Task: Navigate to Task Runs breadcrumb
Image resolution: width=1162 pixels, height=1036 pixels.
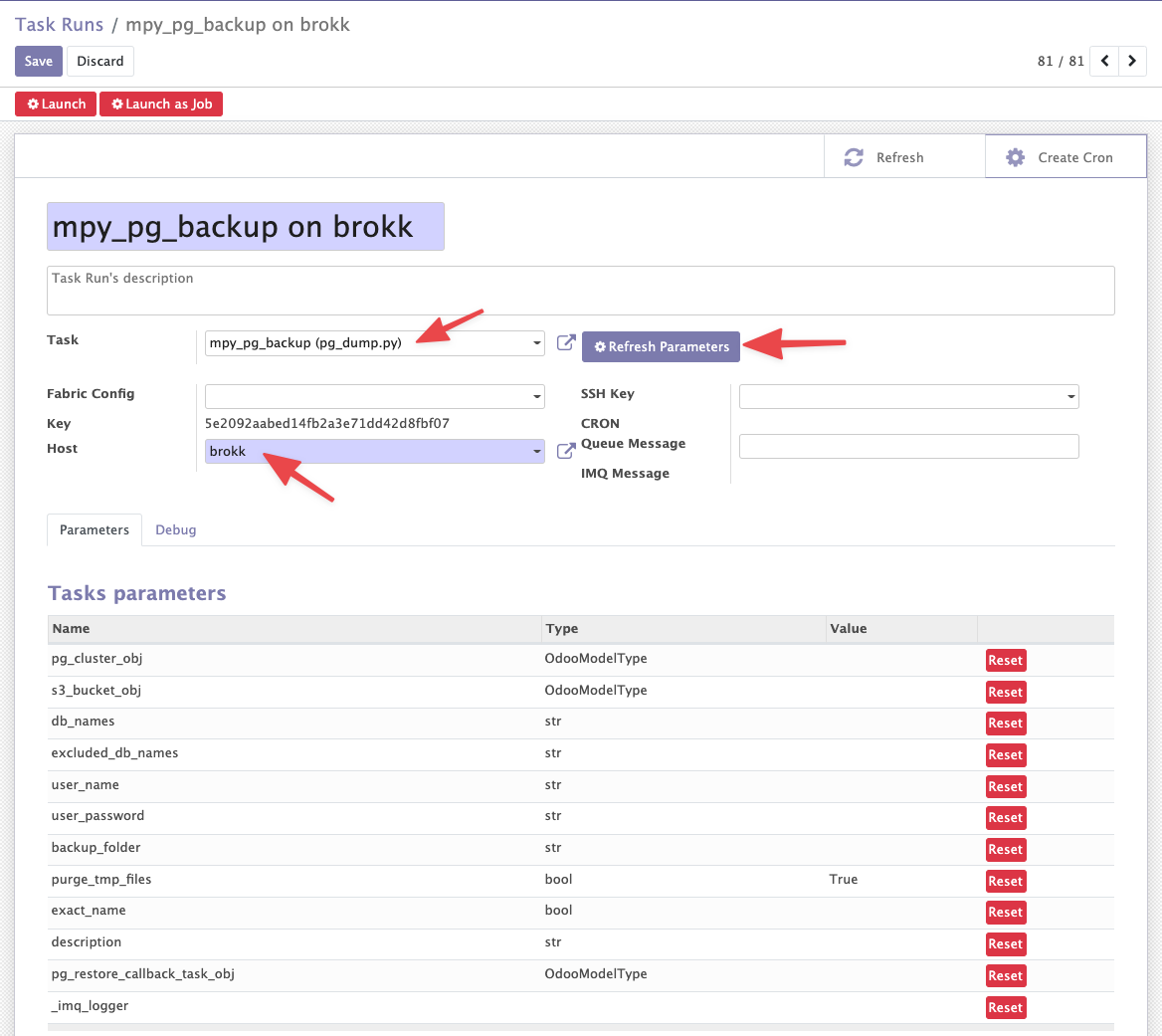Action: click(x=60, y=24)
